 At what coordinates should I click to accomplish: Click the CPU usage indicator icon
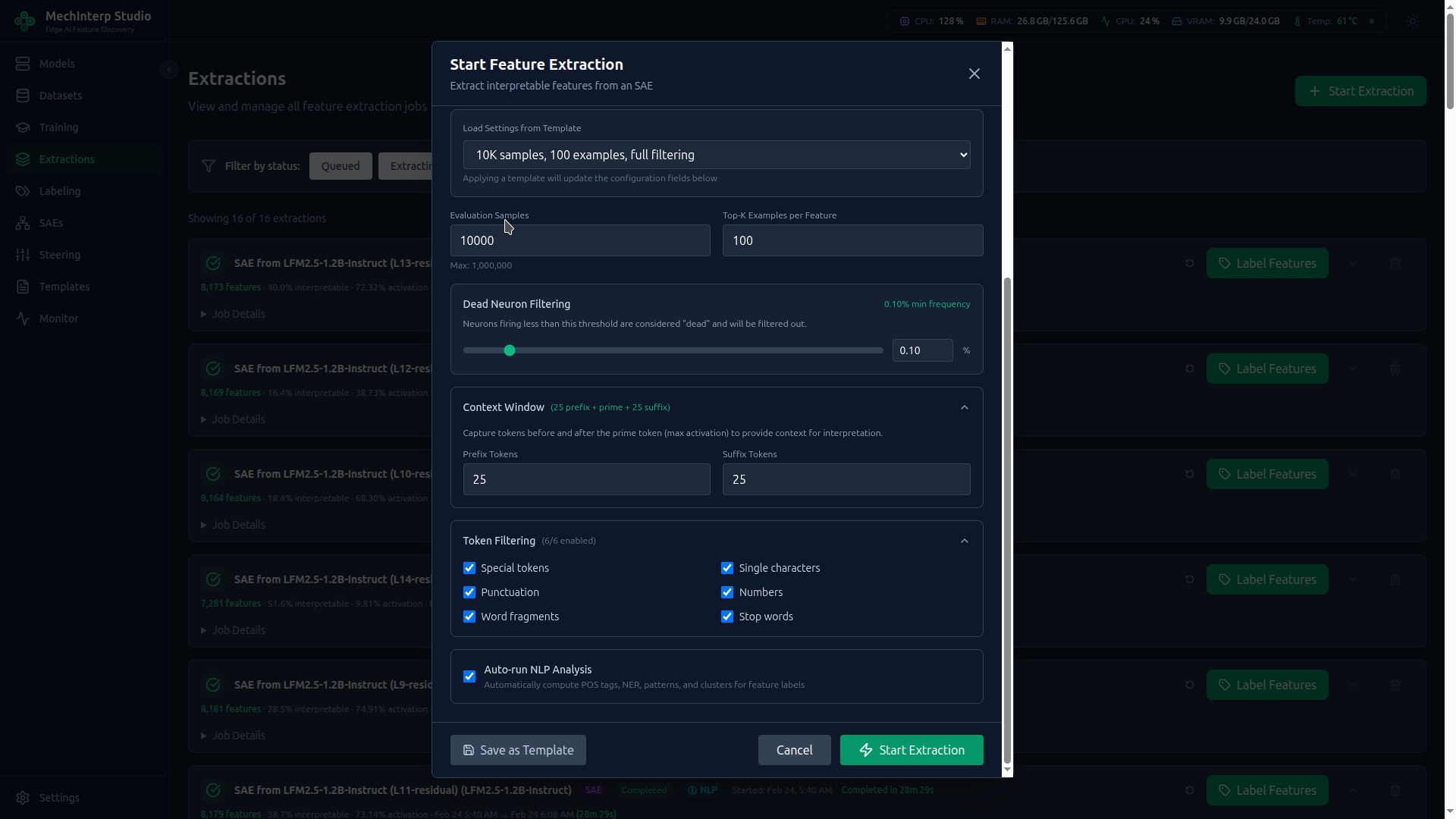coord(904,21)
